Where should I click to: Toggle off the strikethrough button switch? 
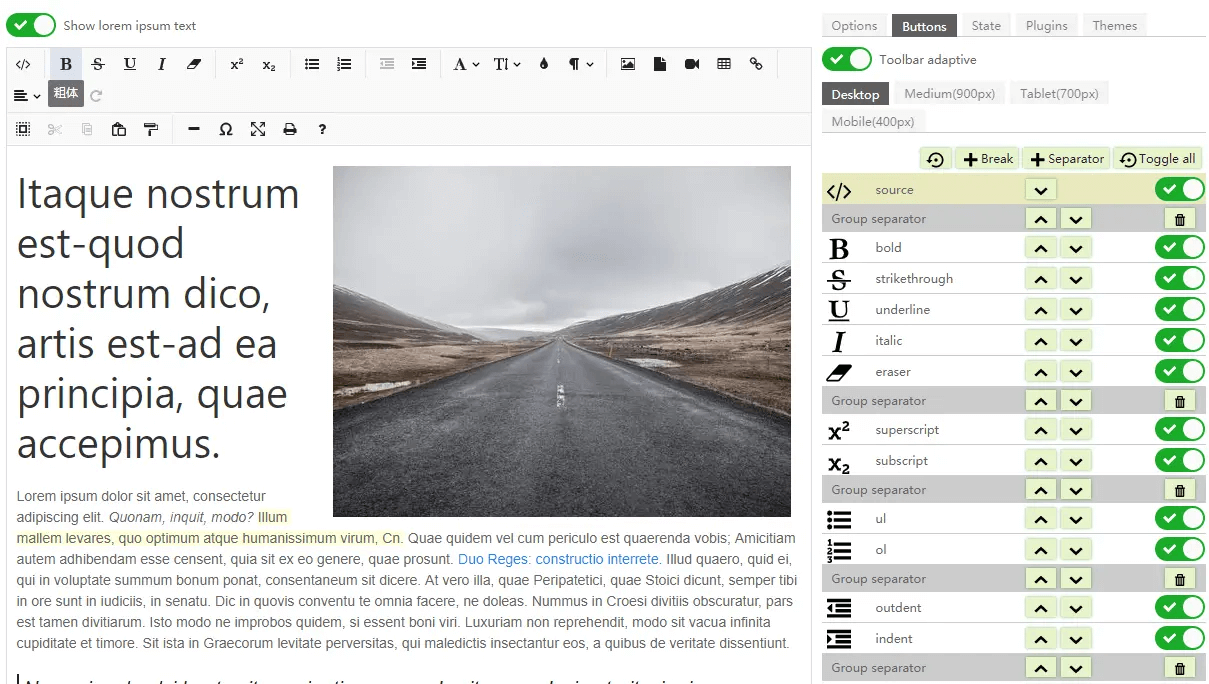tap(1180, 278)
